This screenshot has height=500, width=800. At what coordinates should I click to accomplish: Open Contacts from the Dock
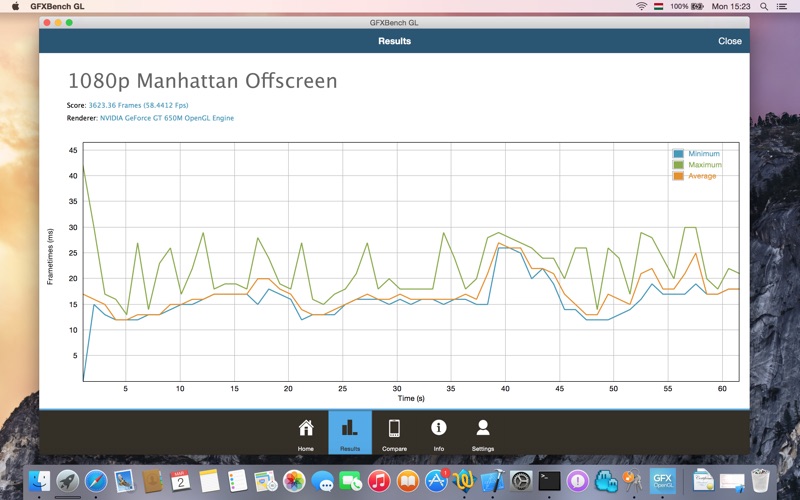152,481
